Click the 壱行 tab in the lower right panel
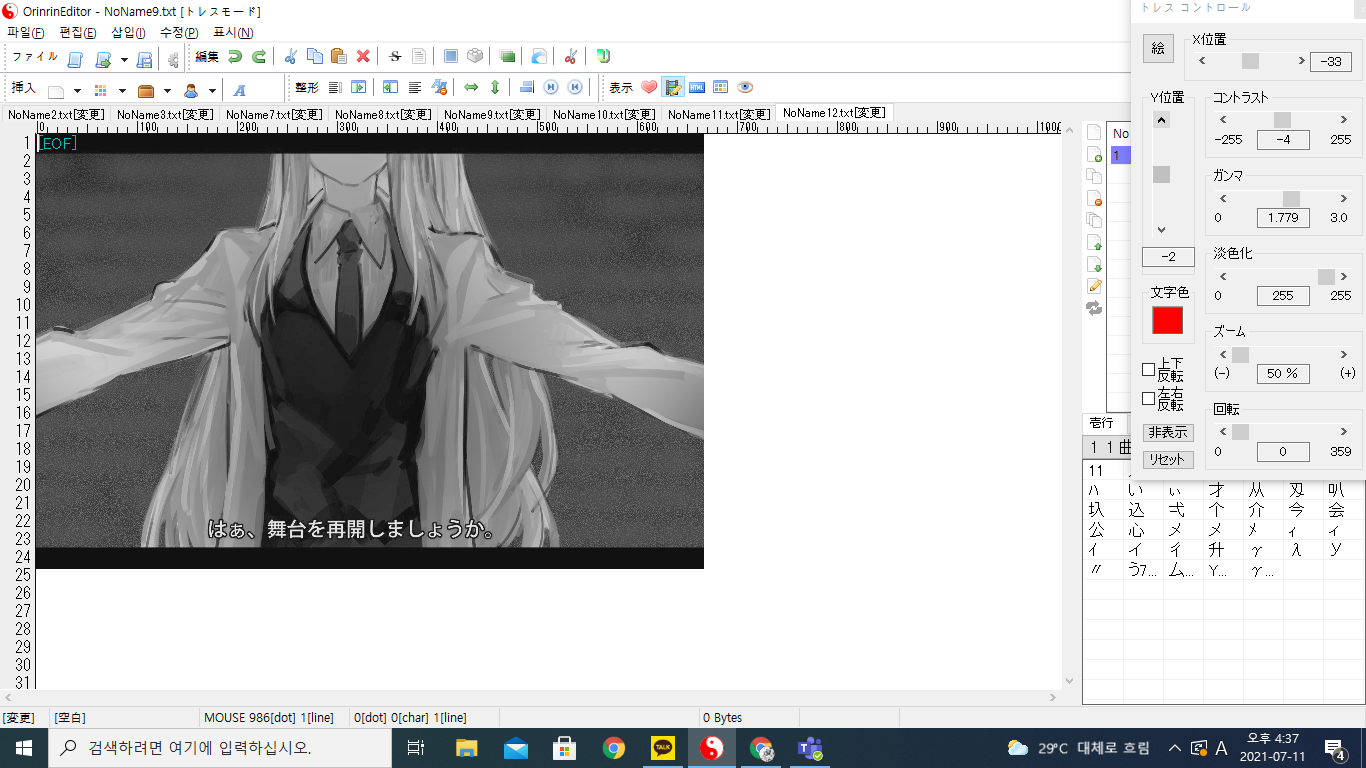The width and height of the screenshot is (1366, 768). [1101, 423]
